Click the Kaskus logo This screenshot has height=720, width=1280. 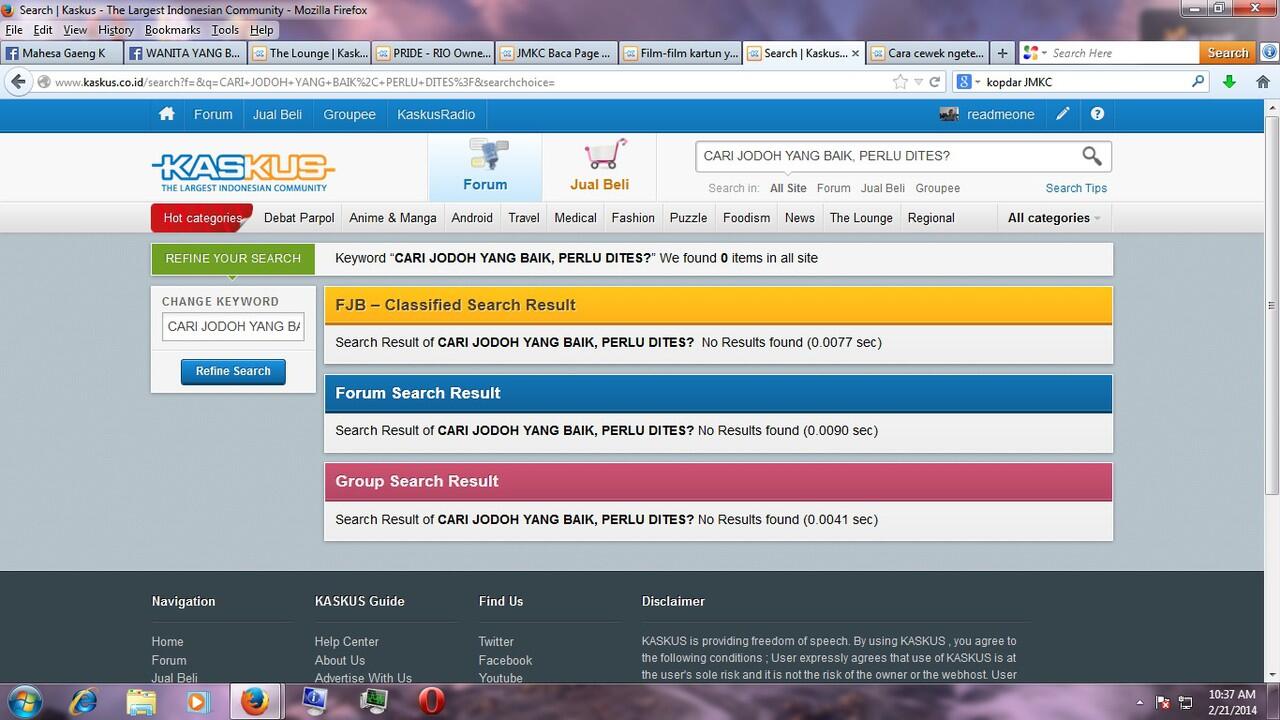(x=243, y=171)
